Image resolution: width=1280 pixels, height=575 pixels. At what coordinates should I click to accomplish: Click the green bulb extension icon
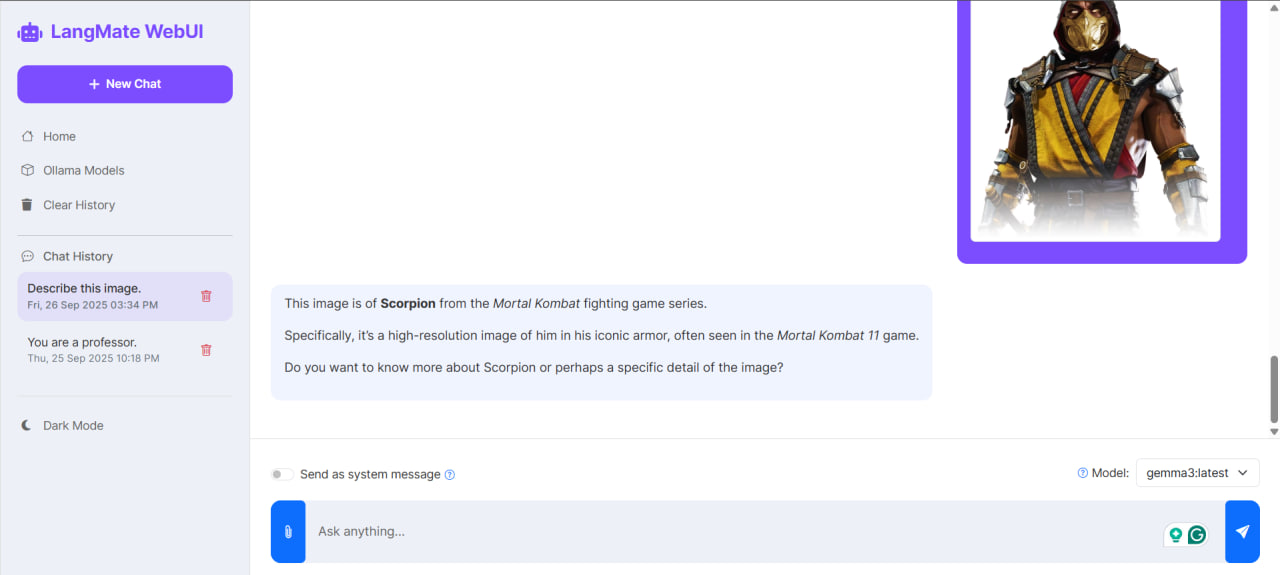[1175, 535]
